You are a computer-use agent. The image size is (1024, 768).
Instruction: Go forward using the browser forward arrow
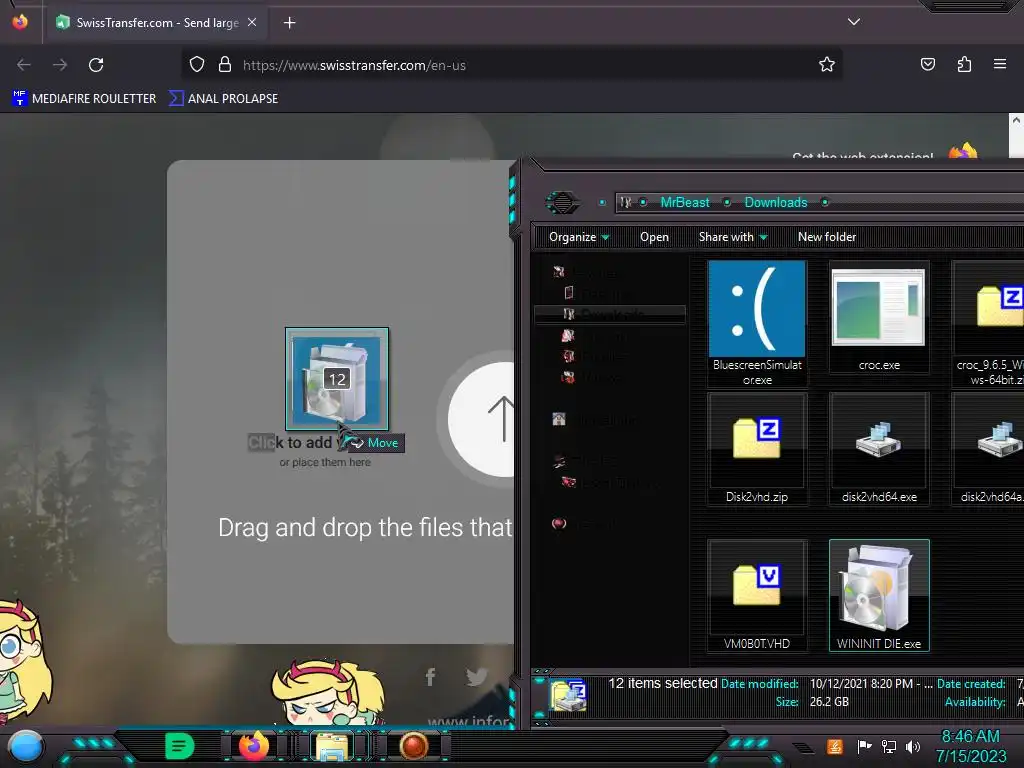click(x=60, y=65)
